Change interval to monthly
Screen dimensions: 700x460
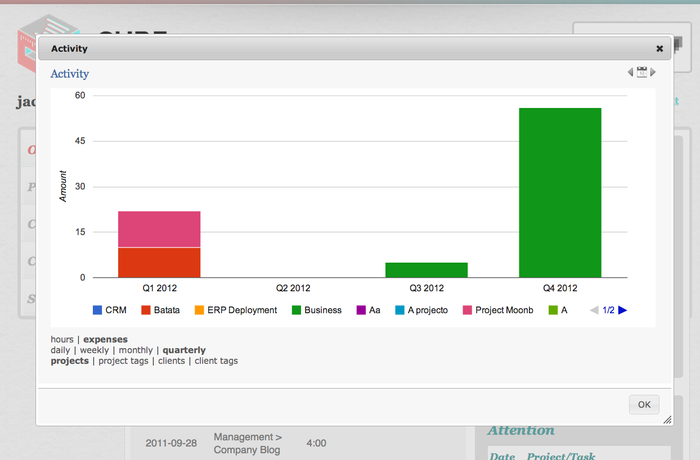[135, 350]
